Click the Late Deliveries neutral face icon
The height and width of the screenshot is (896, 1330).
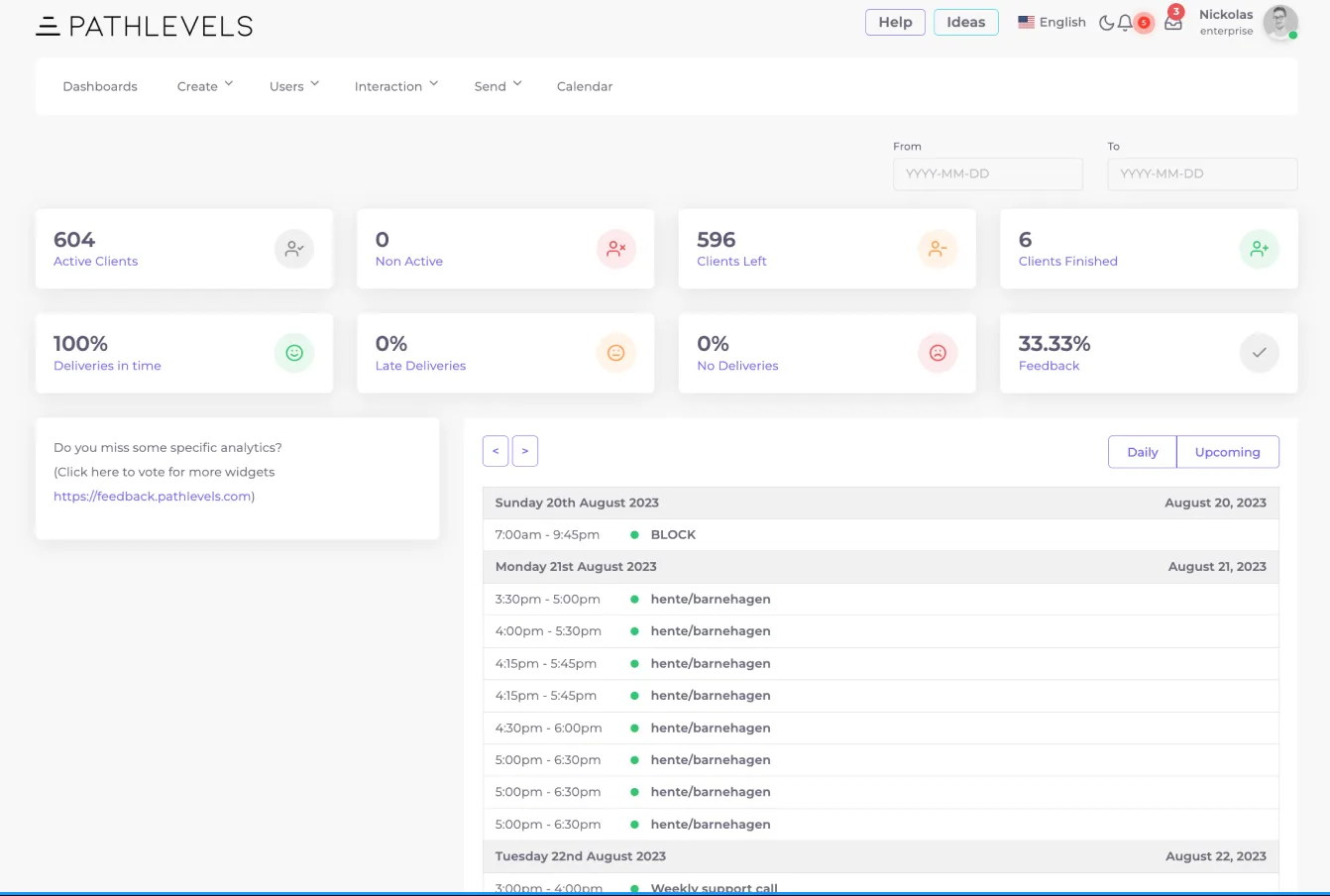coord(615,353)
